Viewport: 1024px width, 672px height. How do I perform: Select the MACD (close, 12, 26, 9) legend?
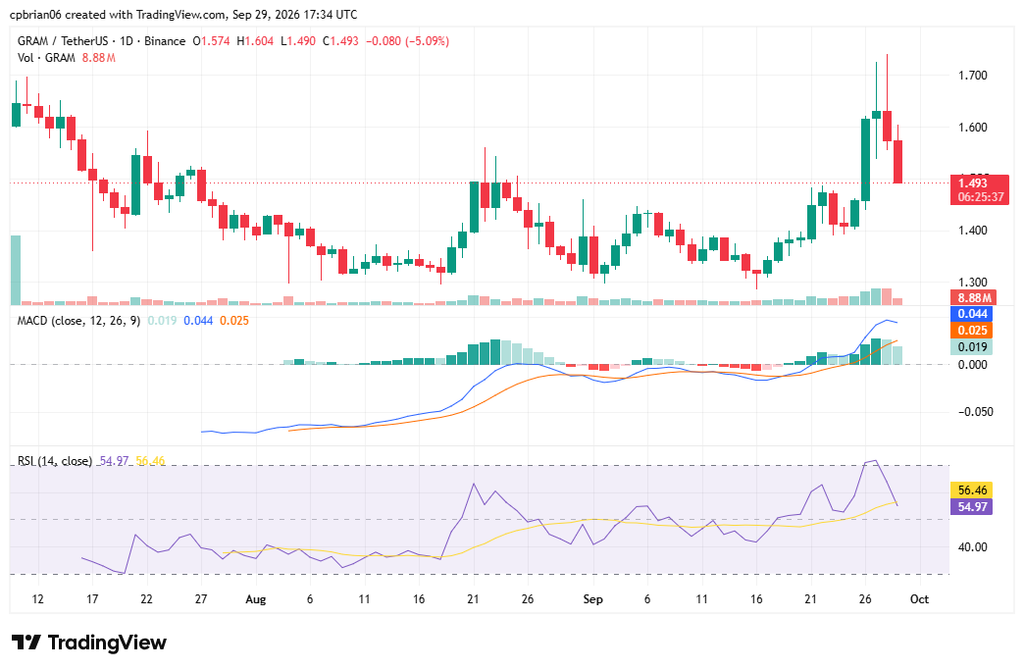point(78,321)
